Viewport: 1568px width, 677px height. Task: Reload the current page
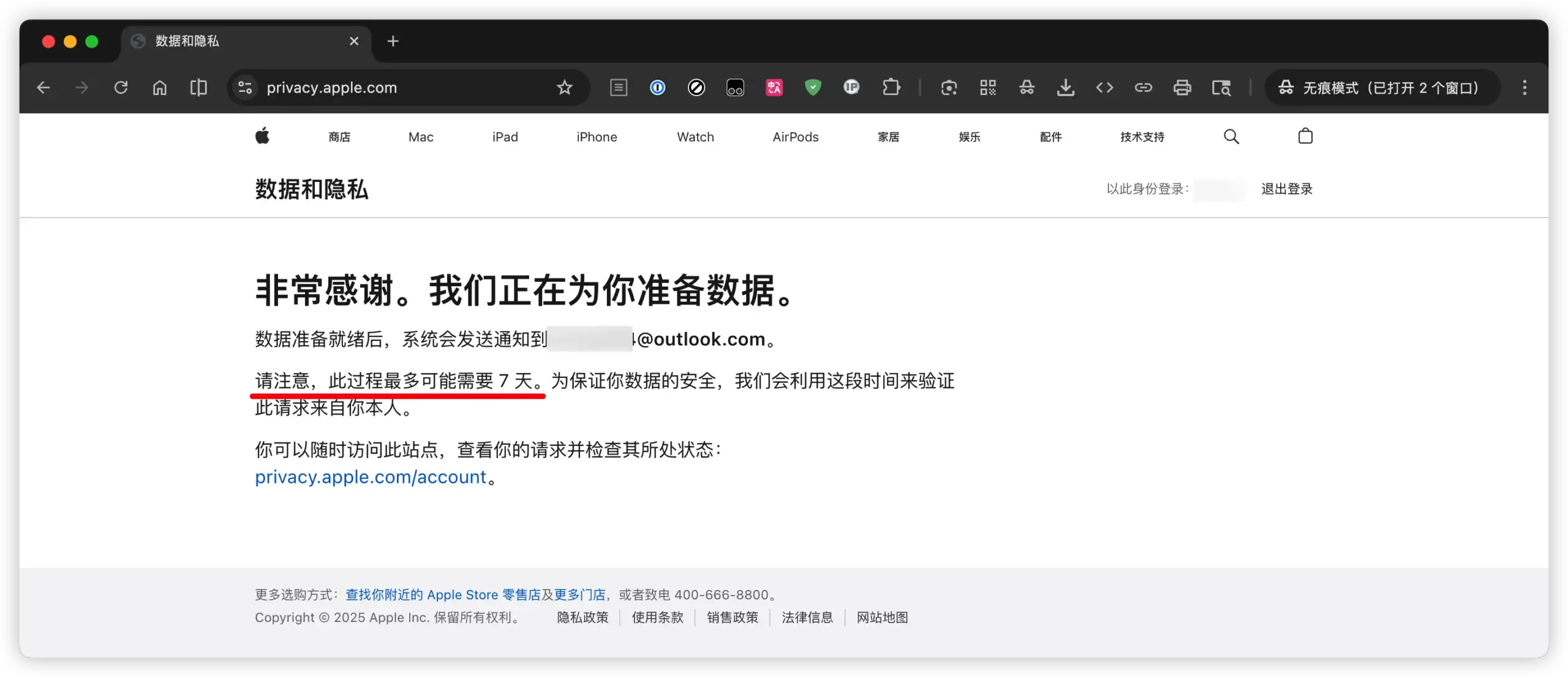point(121,88)
